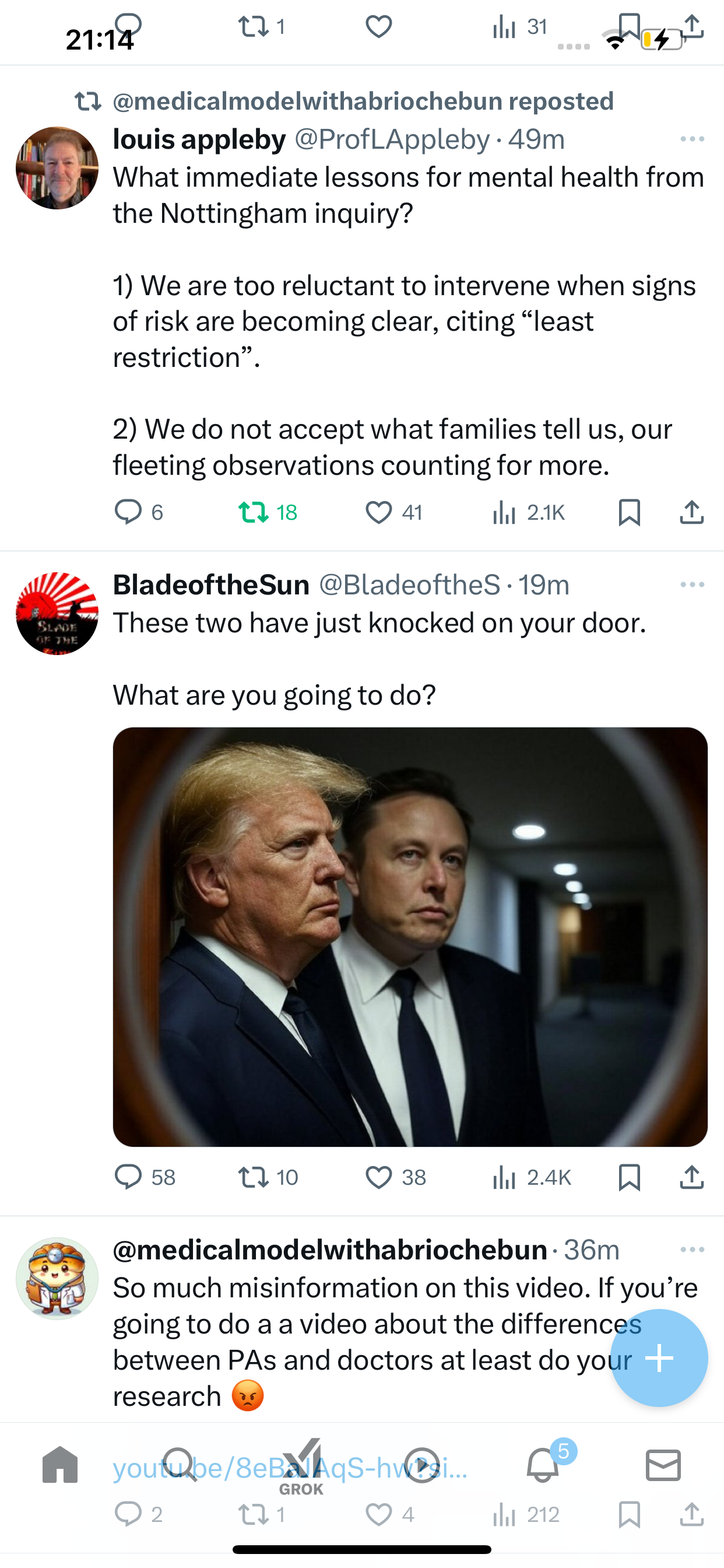Open more options for louis appleby's post
The image size is (724, 1568).
pos(693,139)
